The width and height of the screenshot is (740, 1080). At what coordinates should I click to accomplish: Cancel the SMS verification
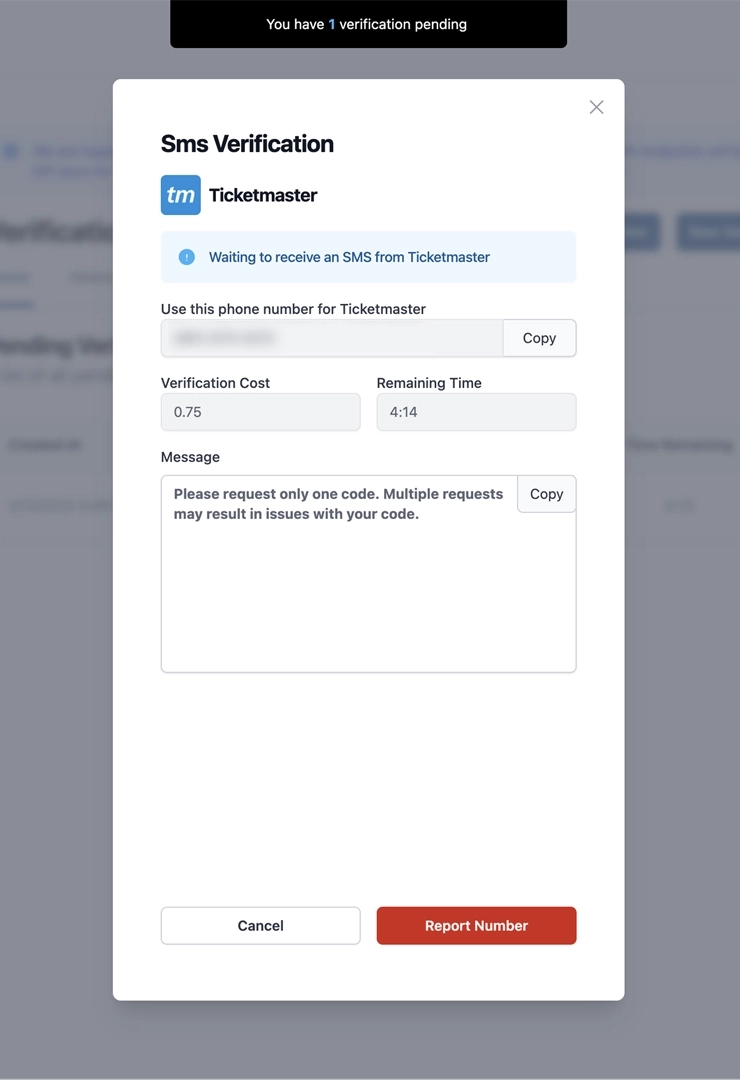pos(260,925)
